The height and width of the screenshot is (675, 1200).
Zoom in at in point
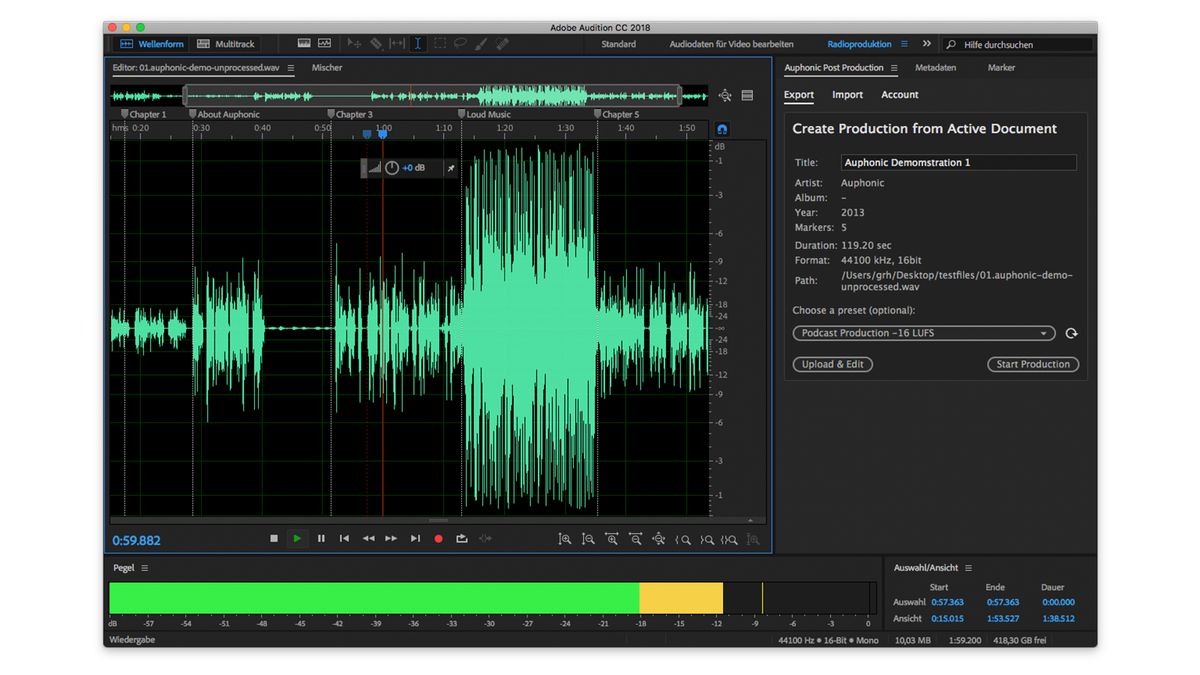[684, 539]
